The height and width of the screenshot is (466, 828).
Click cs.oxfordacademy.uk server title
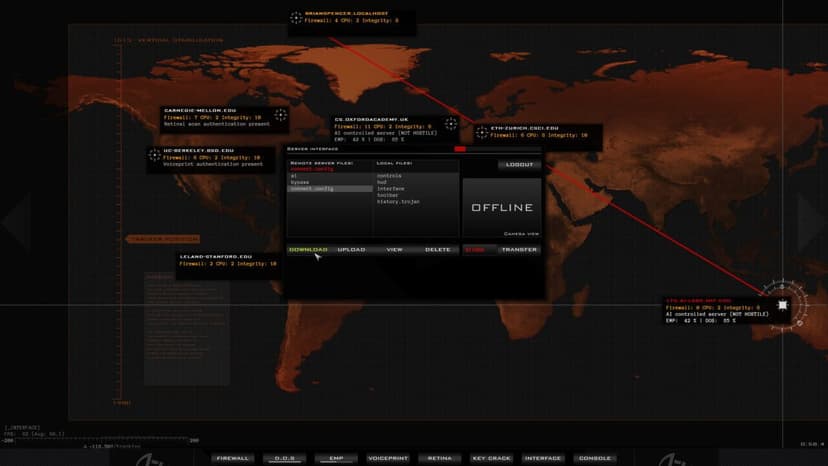371,119
